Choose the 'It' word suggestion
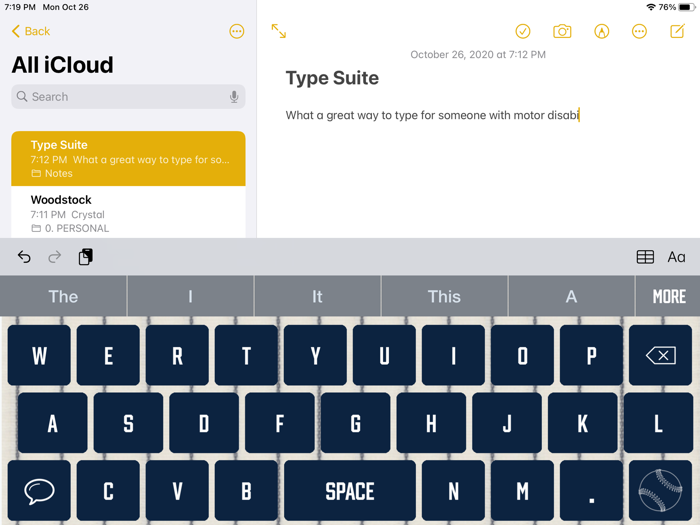 click(x=317, y=296)
